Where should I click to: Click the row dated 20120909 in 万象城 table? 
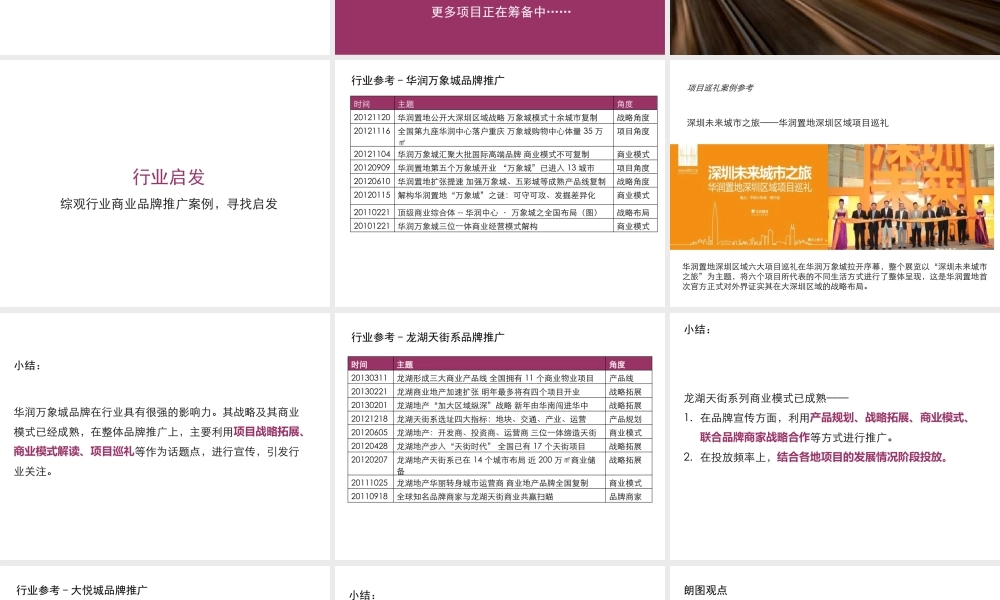pos(504,168)
